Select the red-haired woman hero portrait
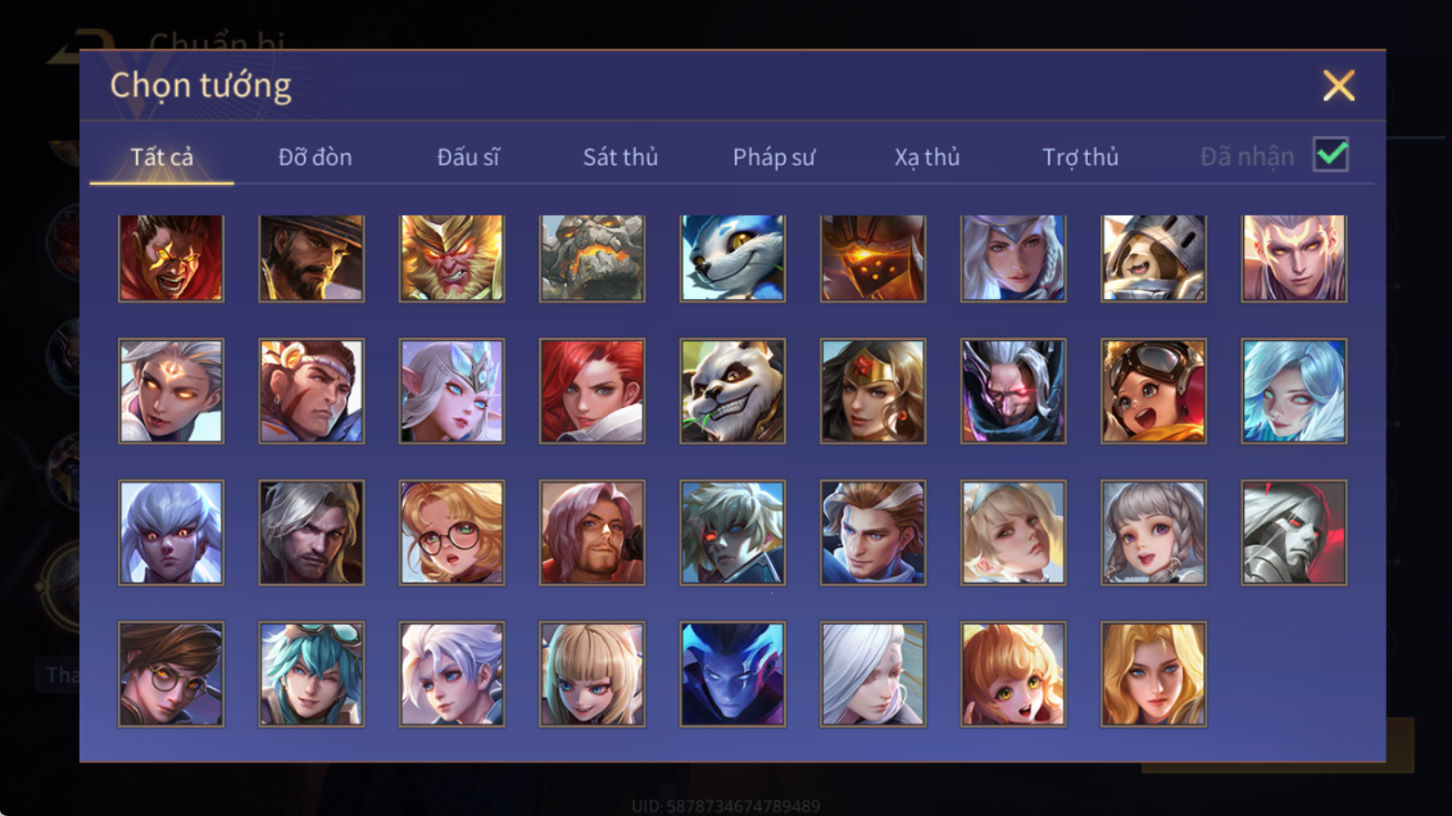This screenshot has height=816, width=1452. (x=592, y=391)
